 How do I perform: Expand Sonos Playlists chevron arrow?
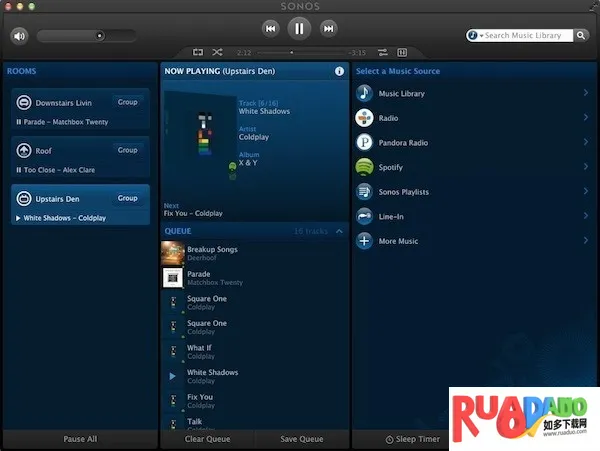[586, 191]
